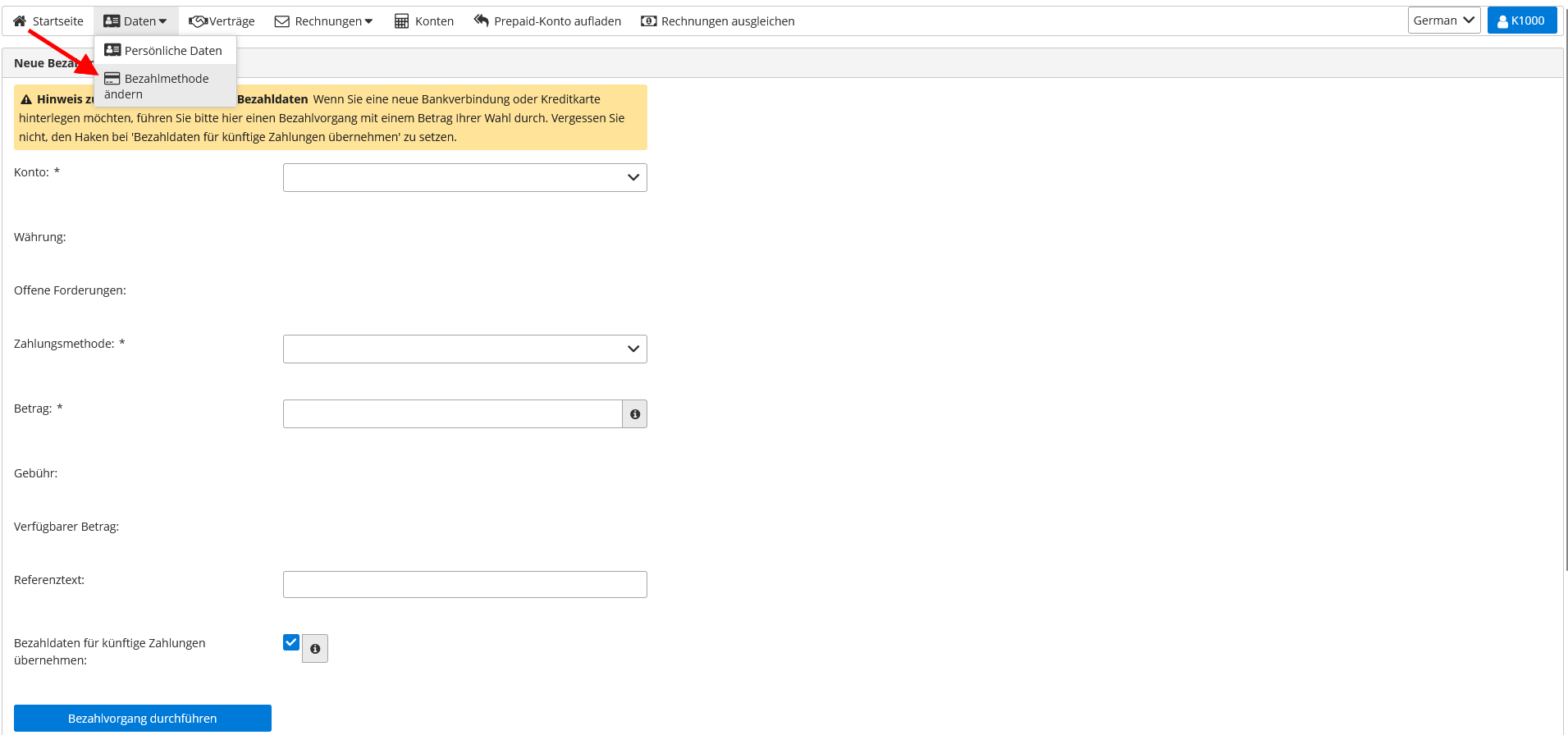Open the German language selector

(1443, 21)
